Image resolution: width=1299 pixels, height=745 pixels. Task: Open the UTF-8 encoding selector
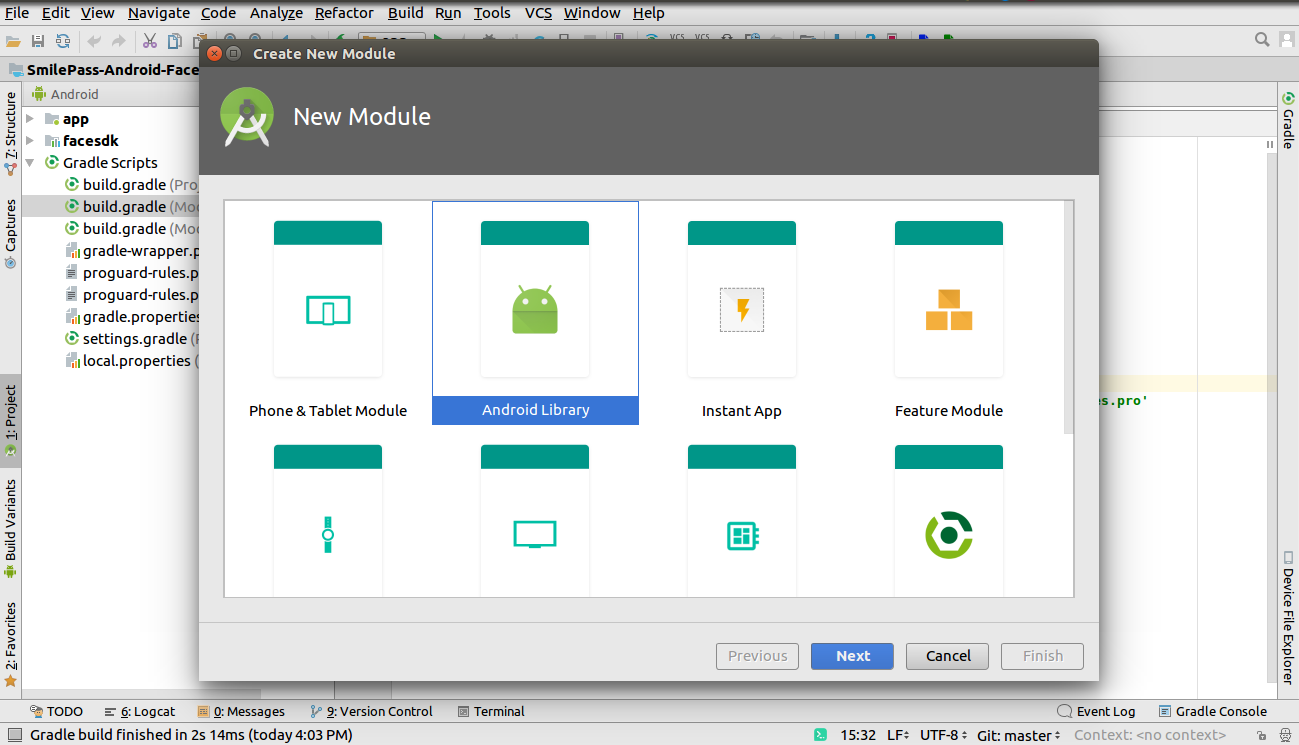pos(943,735)
